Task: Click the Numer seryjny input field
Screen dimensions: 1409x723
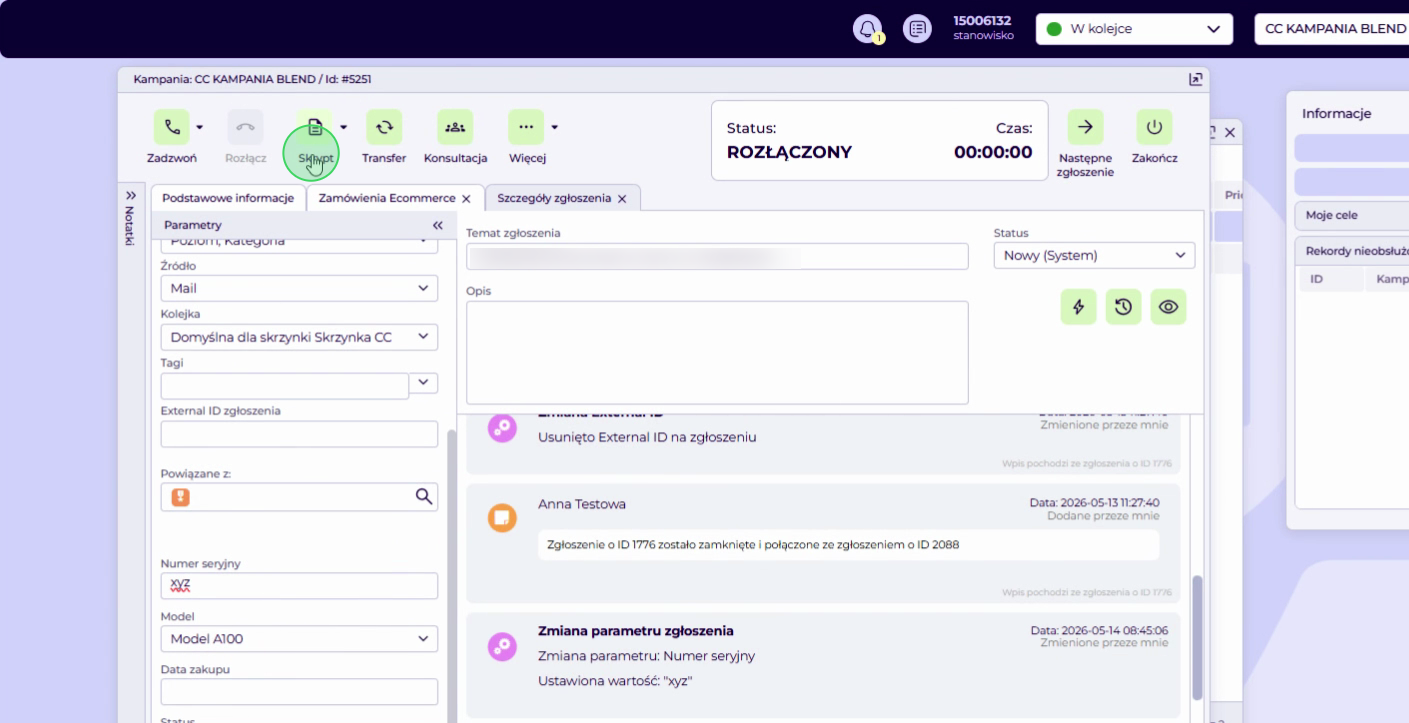Action: tap(299, 585)
